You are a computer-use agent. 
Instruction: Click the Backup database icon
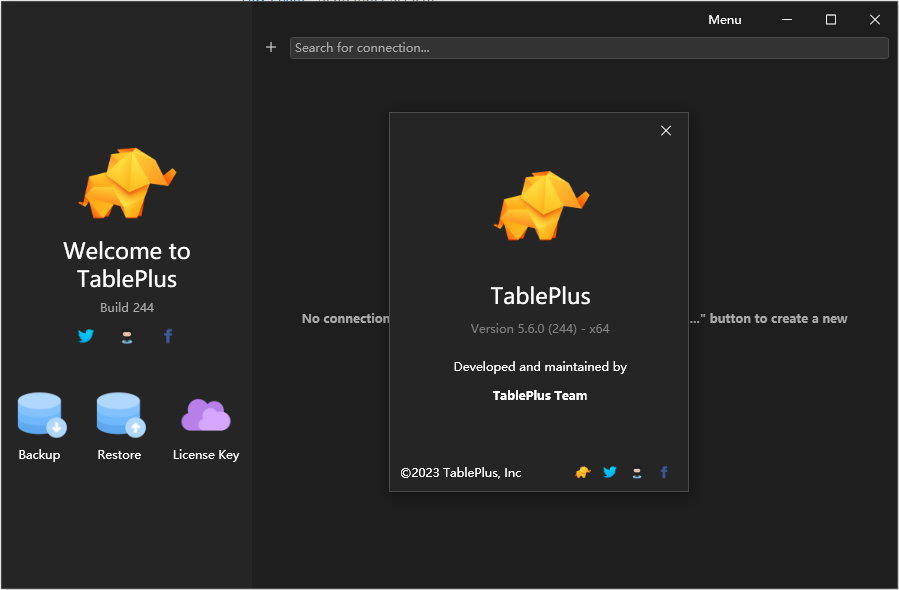click(42, 415)
